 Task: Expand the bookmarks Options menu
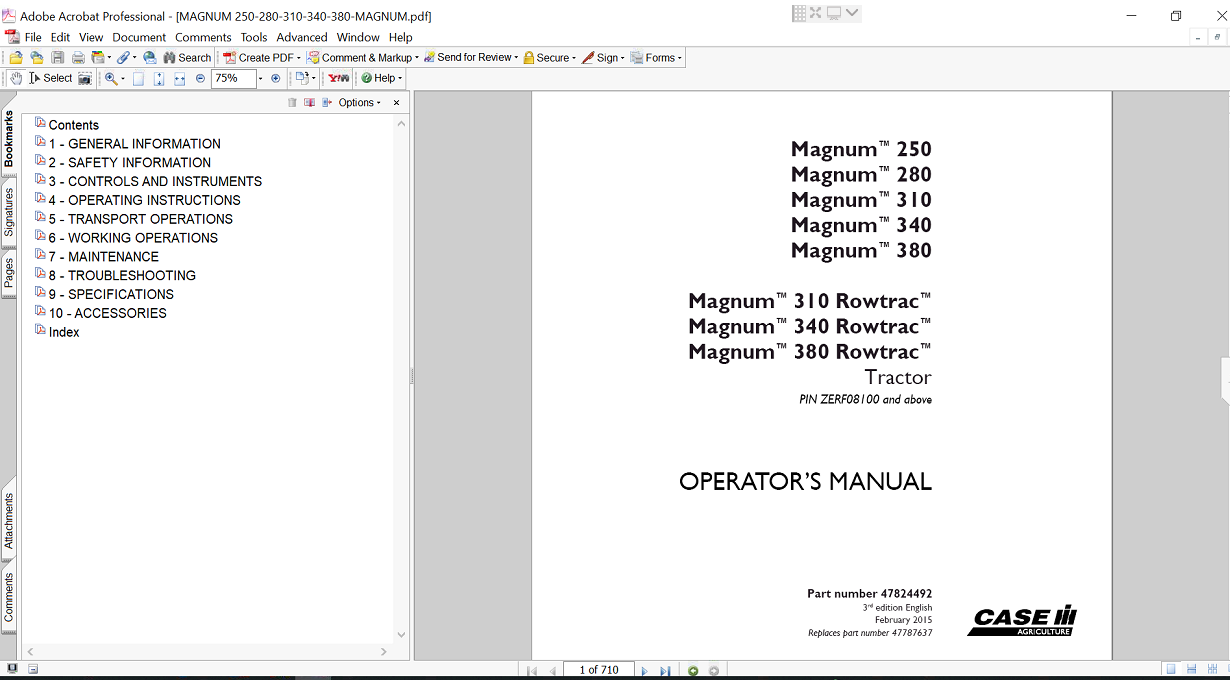pyautogui.click(x=359, y=103)
